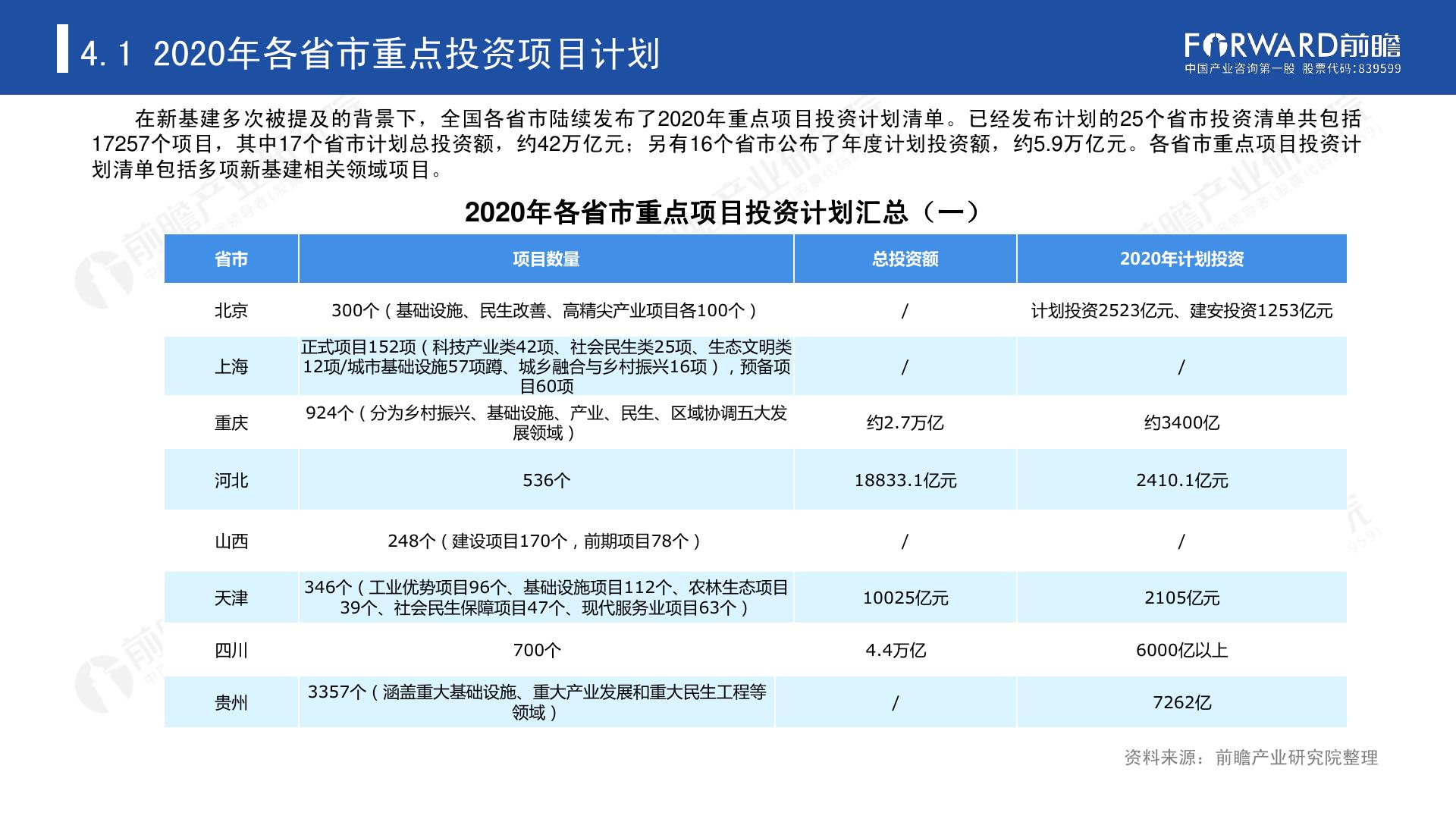The image size is (1456, 819).
Task: Click the '总投资额' column header
Action: (905, 259)
